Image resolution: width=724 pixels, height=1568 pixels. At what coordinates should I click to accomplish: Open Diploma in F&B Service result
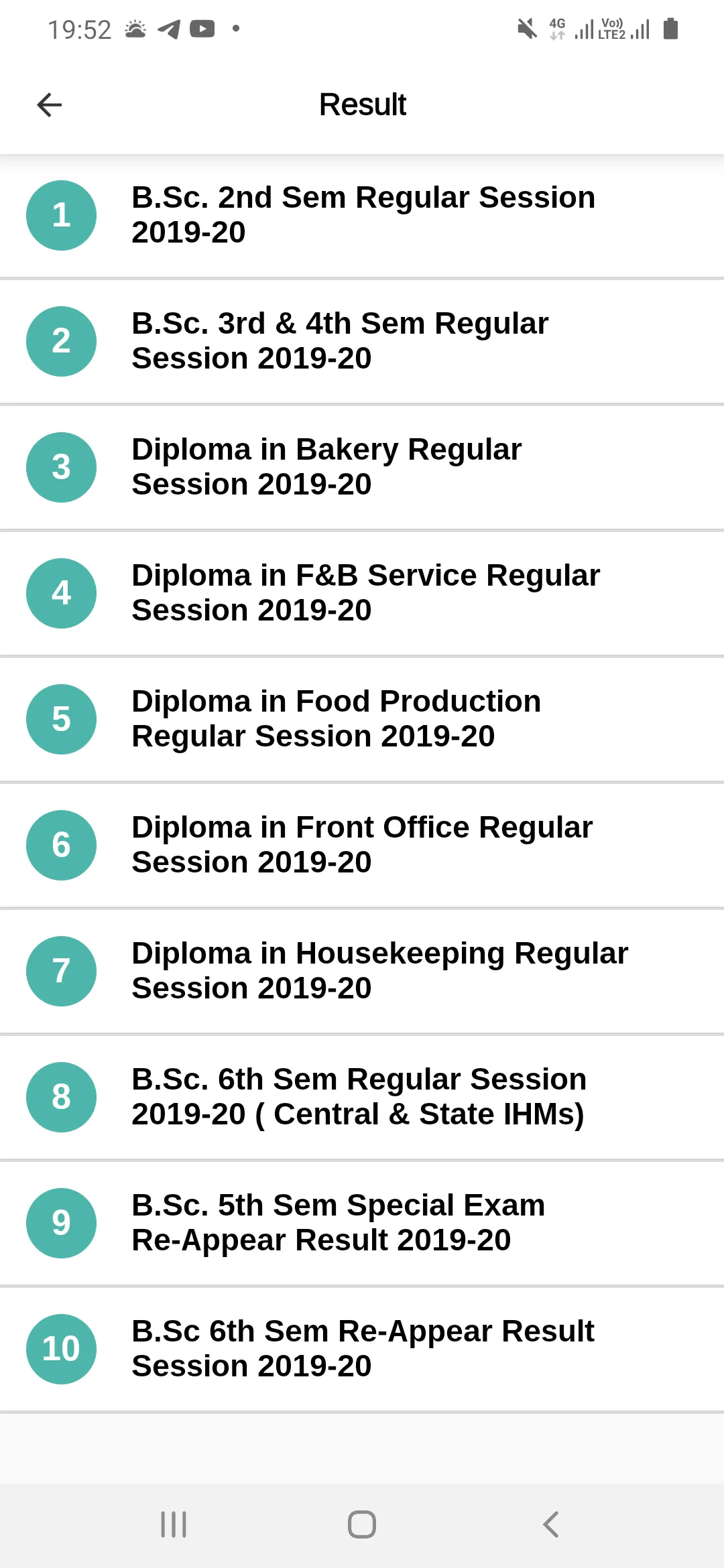(x=366, y=593)
